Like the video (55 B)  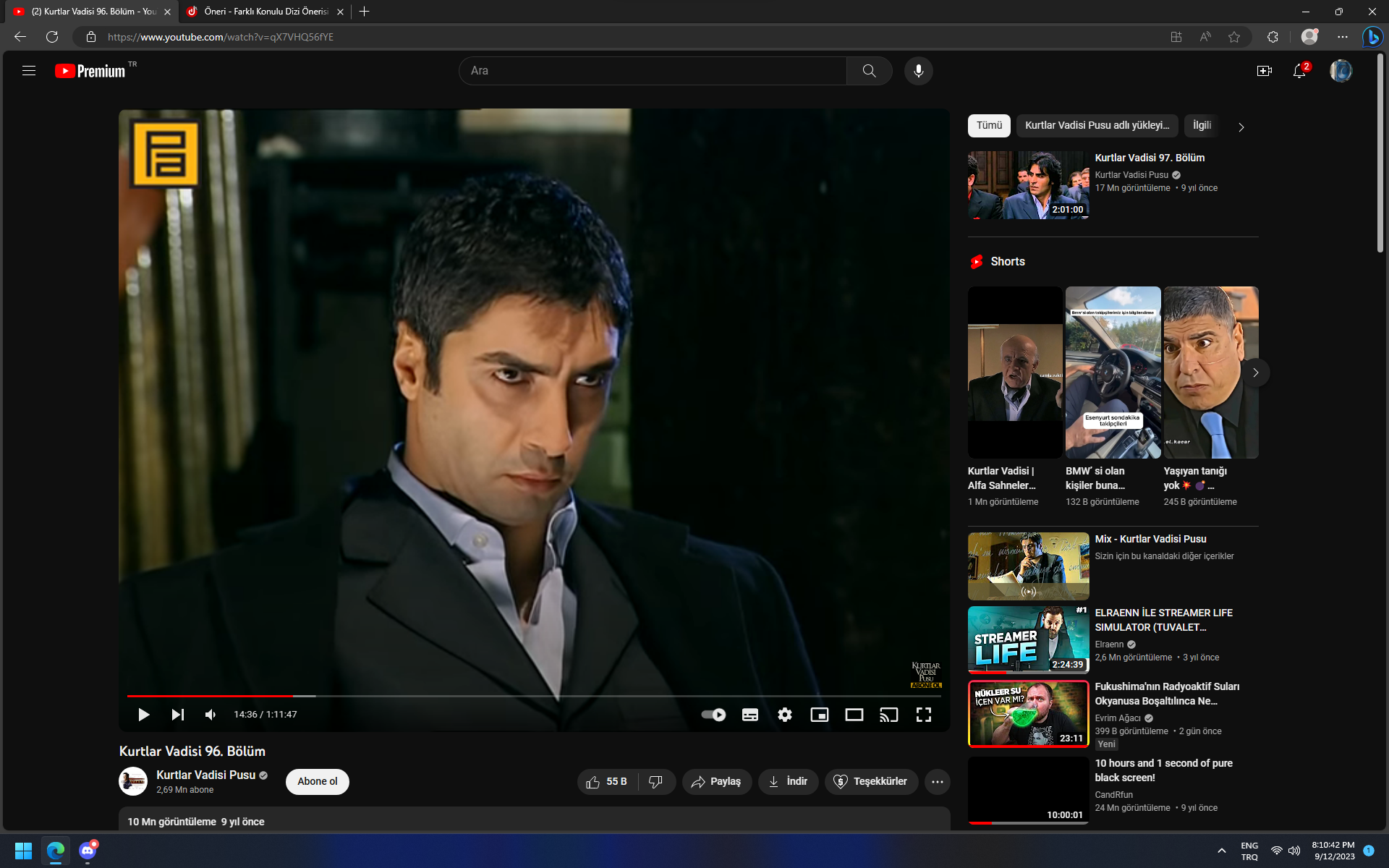click(608, 781)
